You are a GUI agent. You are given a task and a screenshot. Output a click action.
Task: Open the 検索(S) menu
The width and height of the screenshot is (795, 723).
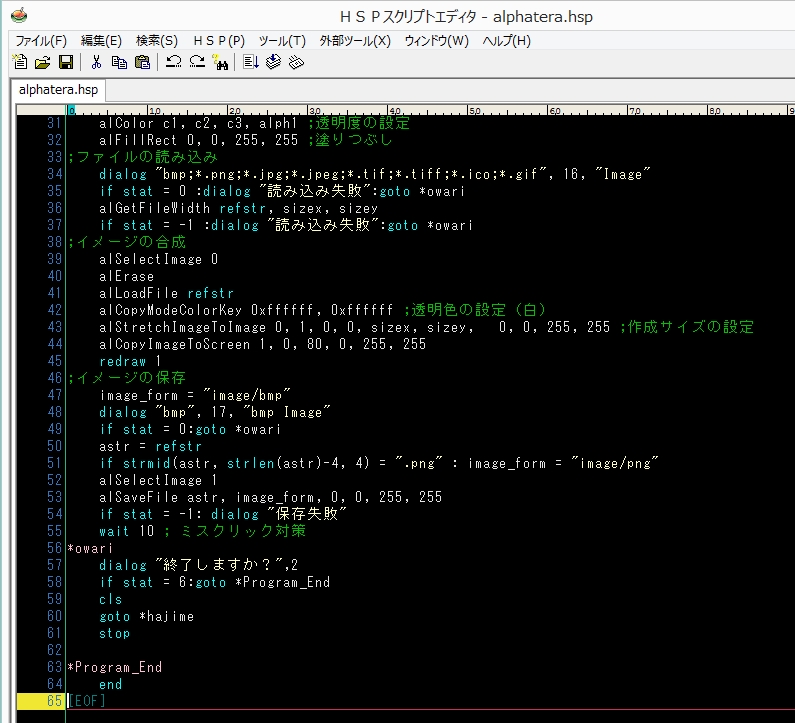click(157, 41)
